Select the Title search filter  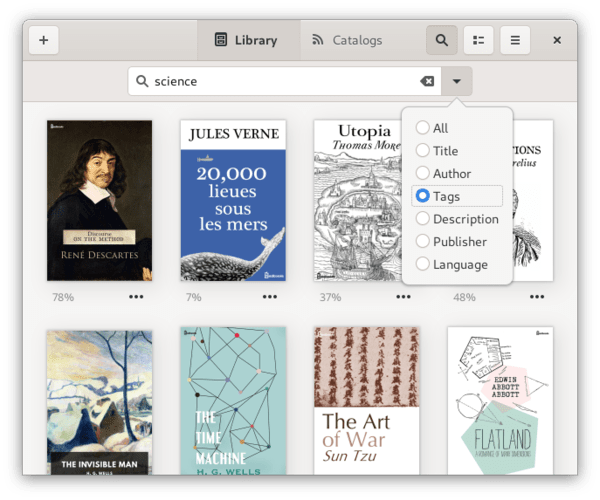457,151
